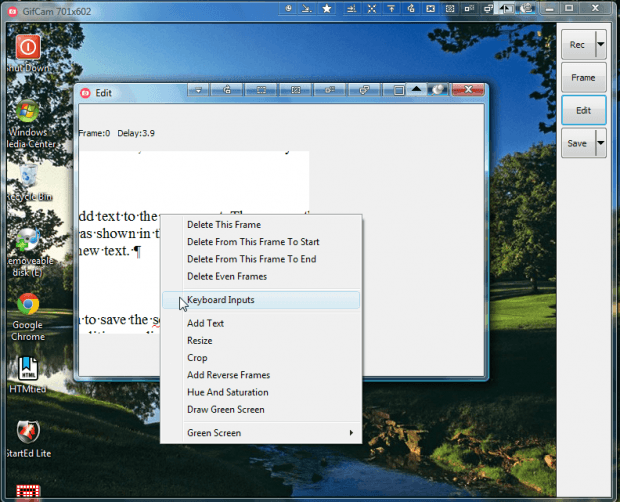Open Google Chrome from the desktop
620x502 pixels.
point(27,306)
